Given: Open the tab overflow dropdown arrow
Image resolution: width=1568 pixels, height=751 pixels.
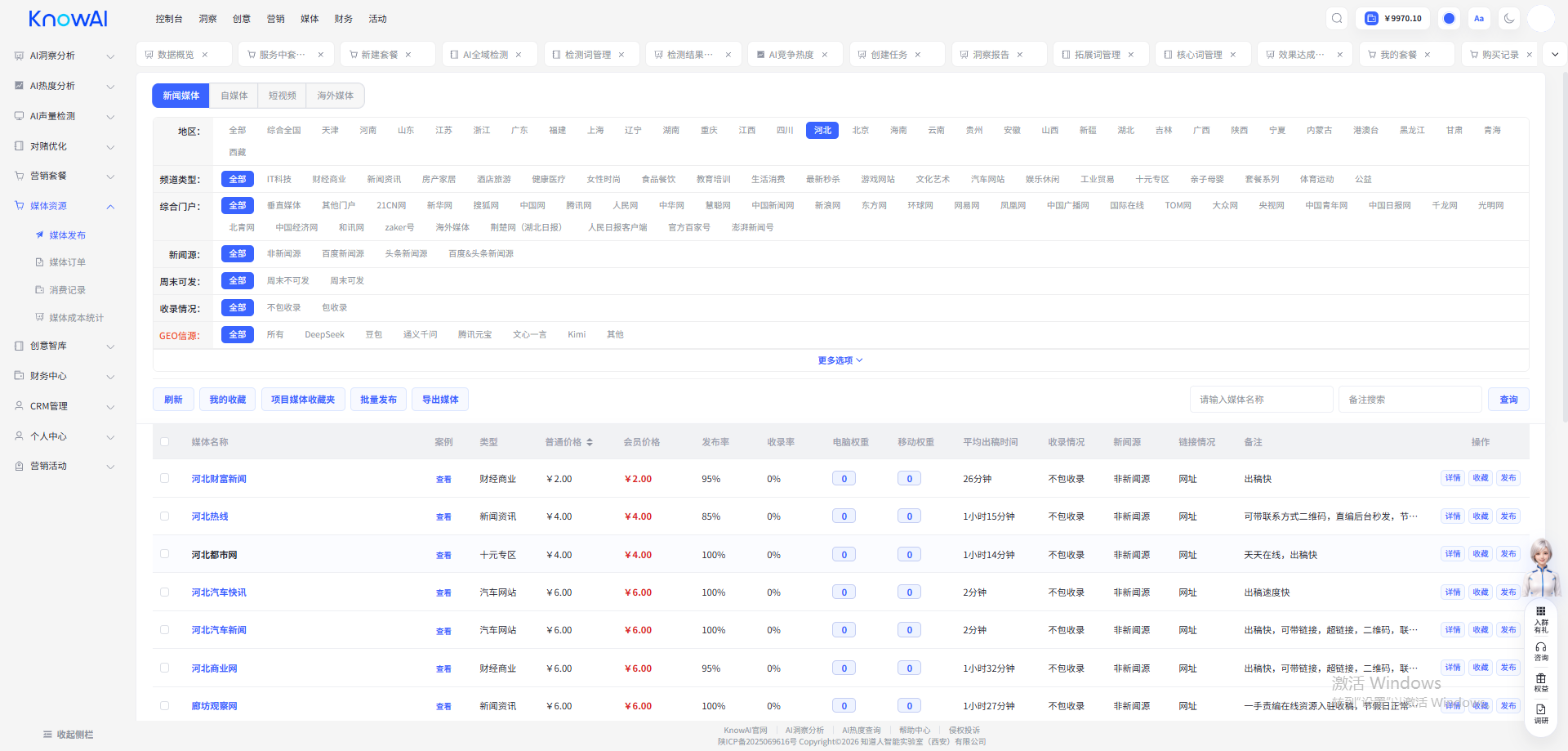Looking at the screenshot, I should pos(1555,55).
